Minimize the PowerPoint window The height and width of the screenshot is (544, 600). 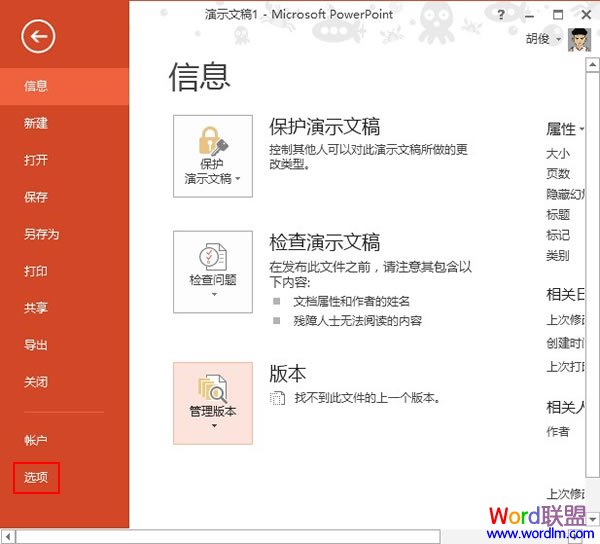pos(529,15)
